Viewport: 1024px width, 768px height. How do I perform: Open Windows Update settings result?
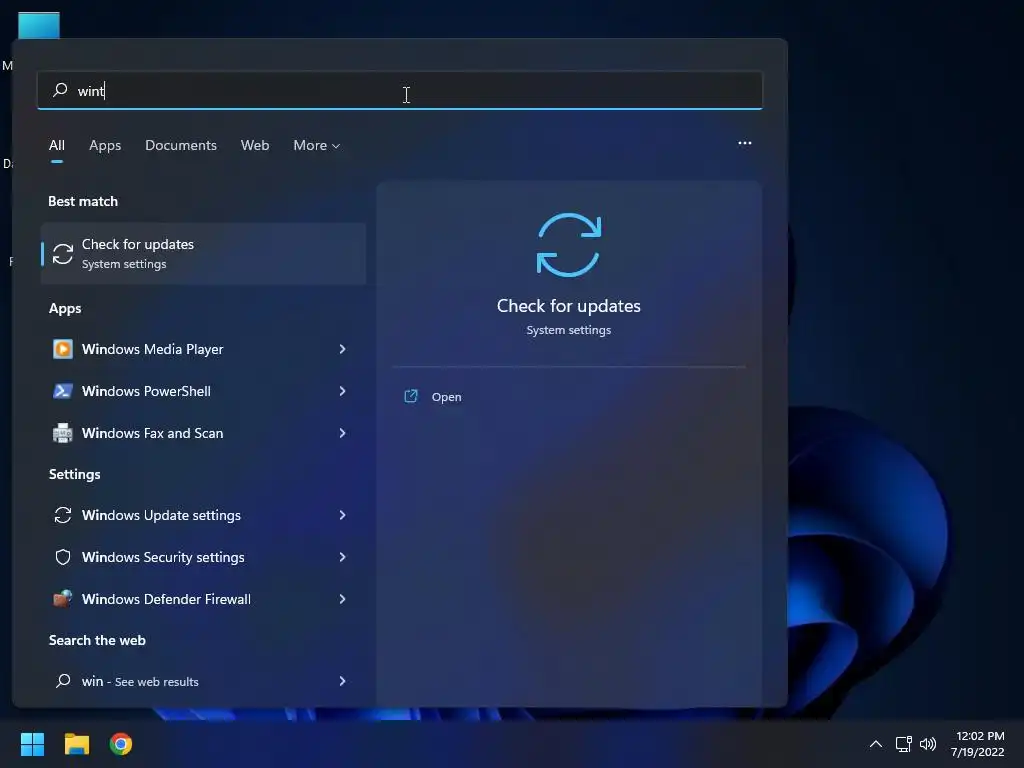pos(203,515)
